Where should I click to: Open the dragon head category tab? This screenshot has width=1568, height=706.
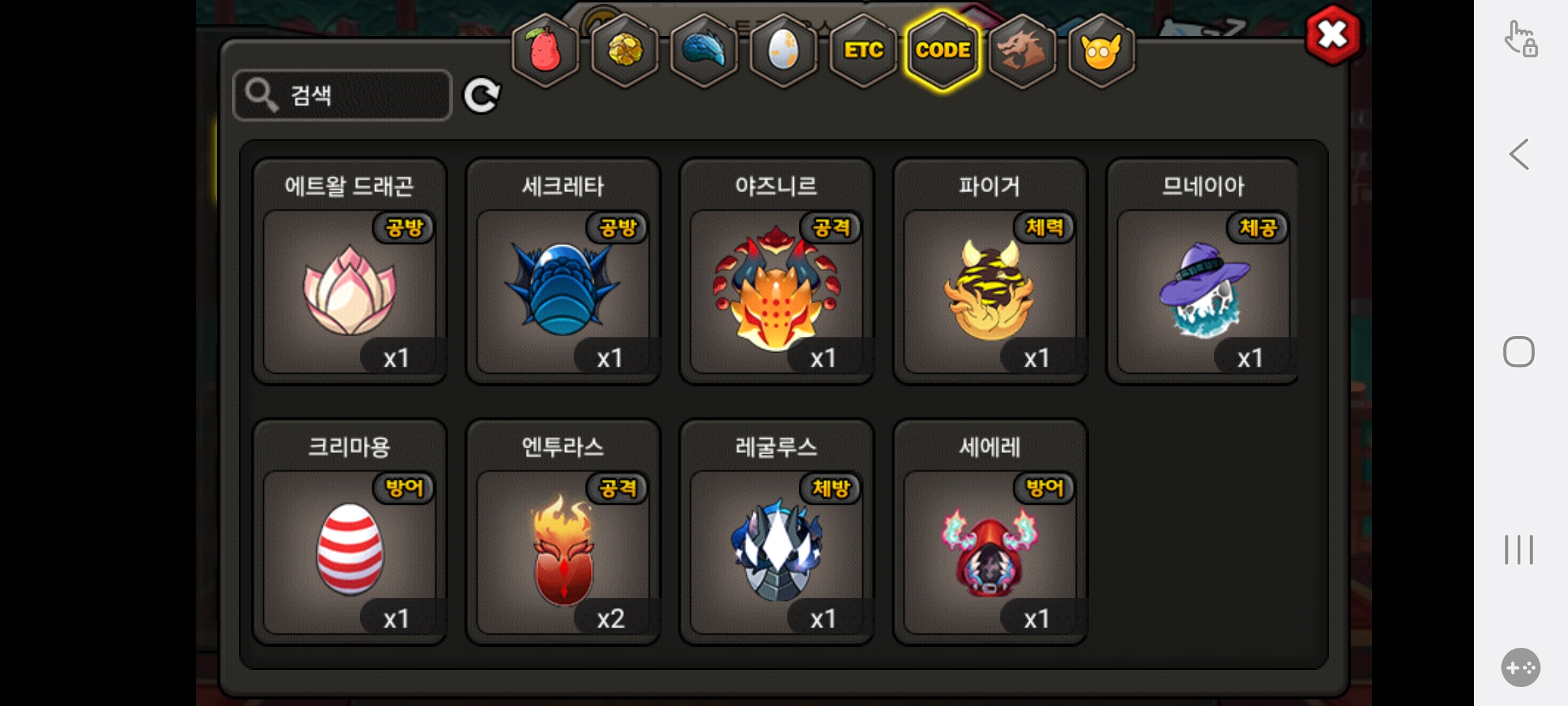coord(1022,50)
